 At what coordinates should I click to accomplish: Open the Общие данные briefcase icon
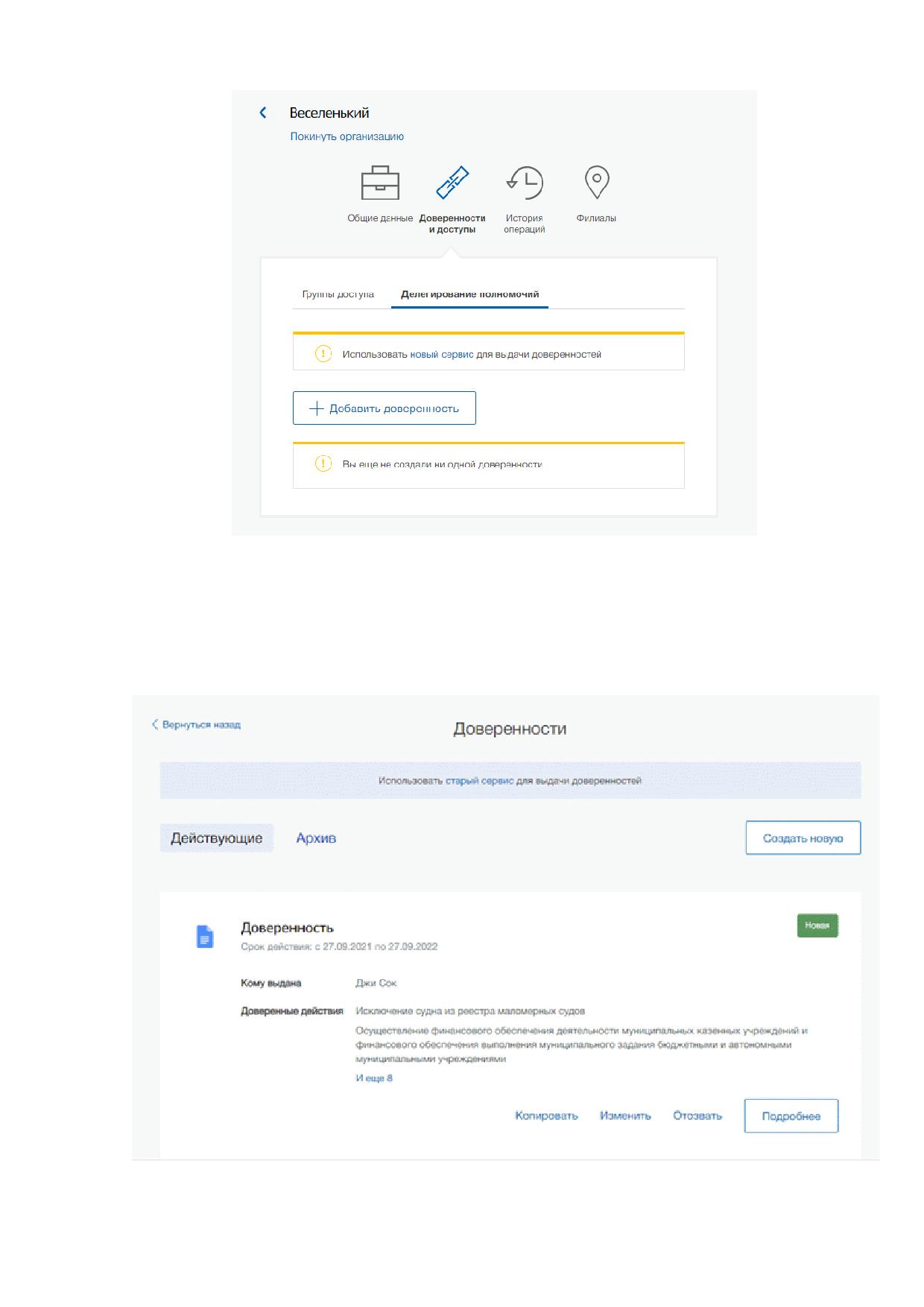tap(380, 183)
